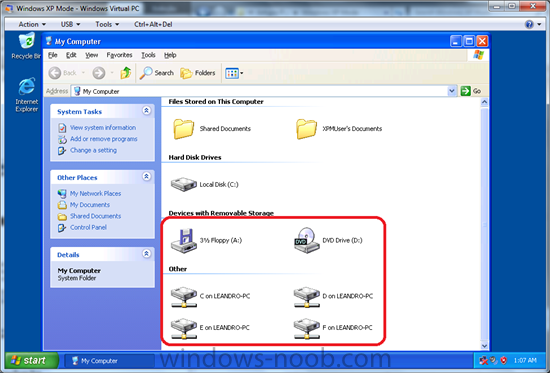Screen dimensions: 550x373
Task: Click the Up folder toolbar icon
Action: coord(126,73)
